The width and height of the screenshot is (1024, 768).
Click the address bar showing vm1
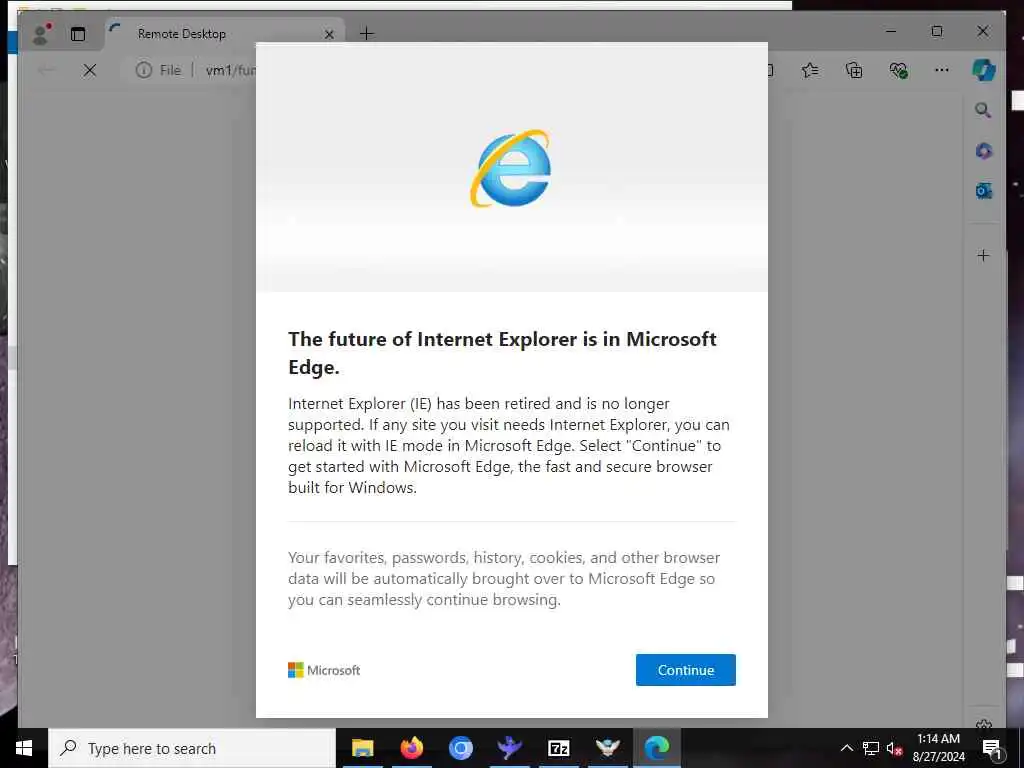(231, 70)
